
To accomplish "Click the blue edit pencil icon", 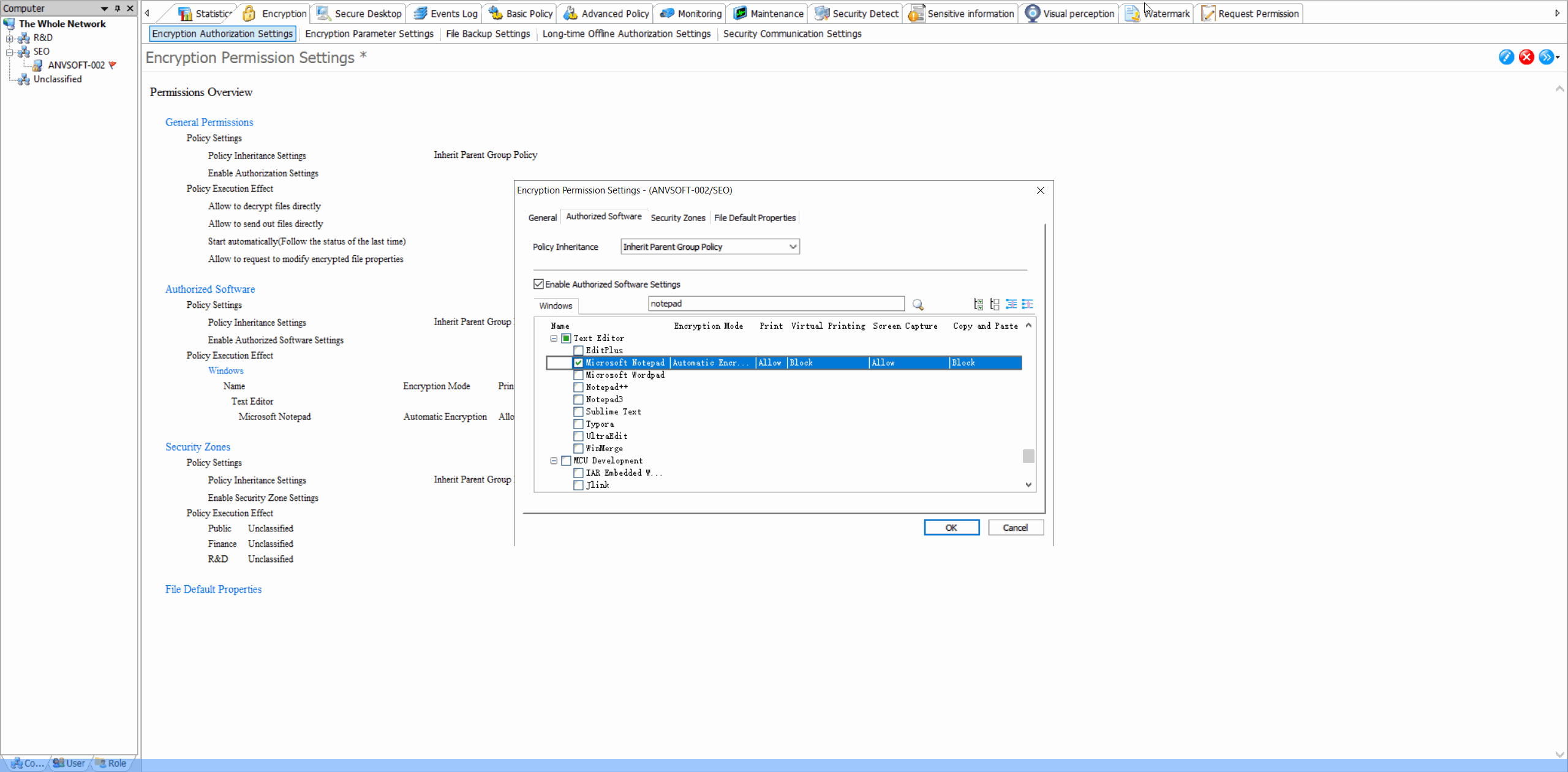I will (x=1506, y=57).
